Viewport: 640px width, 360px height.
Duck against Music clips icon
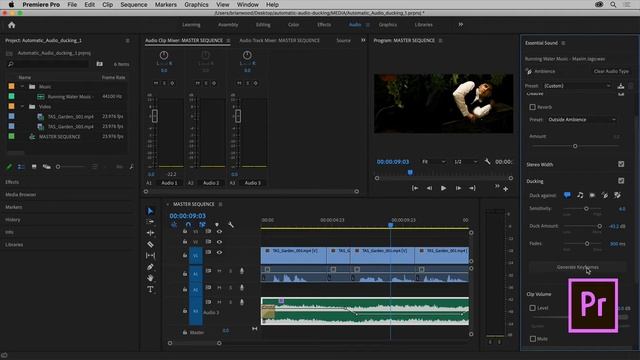[x=580, y=195]
